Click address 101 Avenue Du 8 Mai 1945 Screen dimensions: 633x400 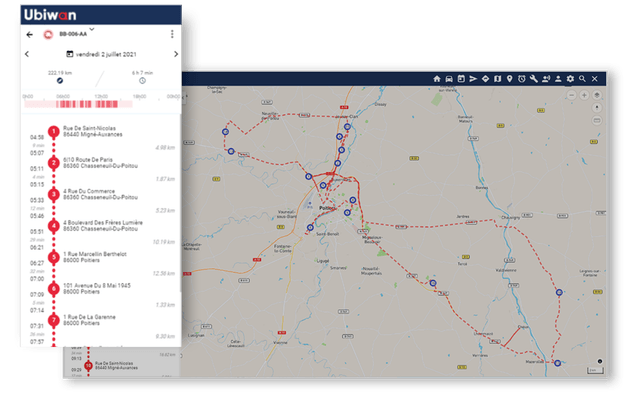(x=97, y=289)
